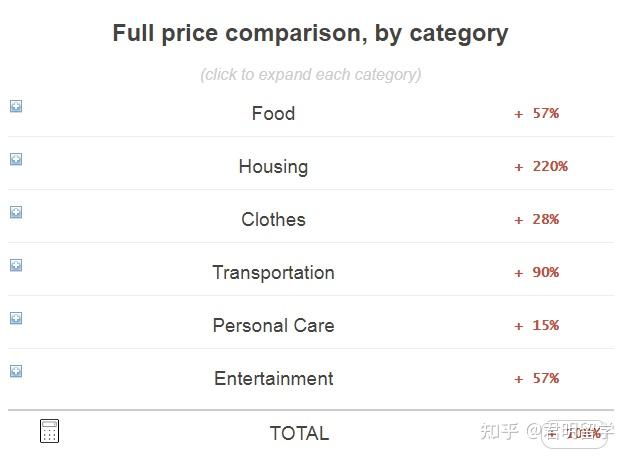The width and height of the screenshot is (631, 457).
Task: Expand the Clothes category plus icon
Action: [x=16, y=212]
